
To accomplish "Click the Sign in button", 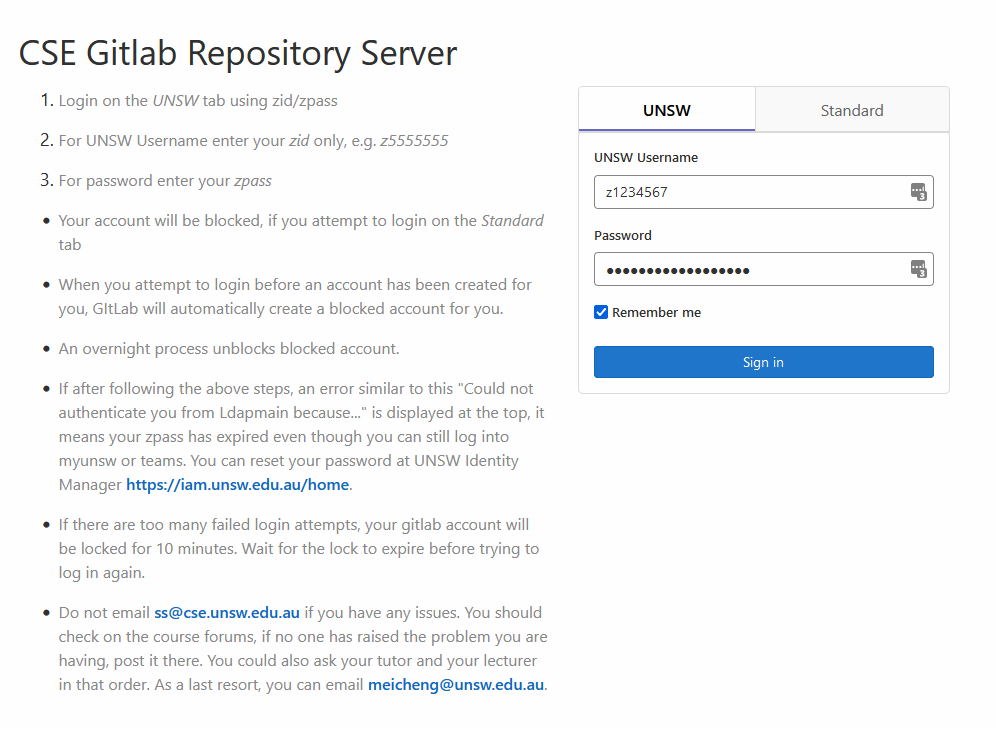I will point(764,362).
